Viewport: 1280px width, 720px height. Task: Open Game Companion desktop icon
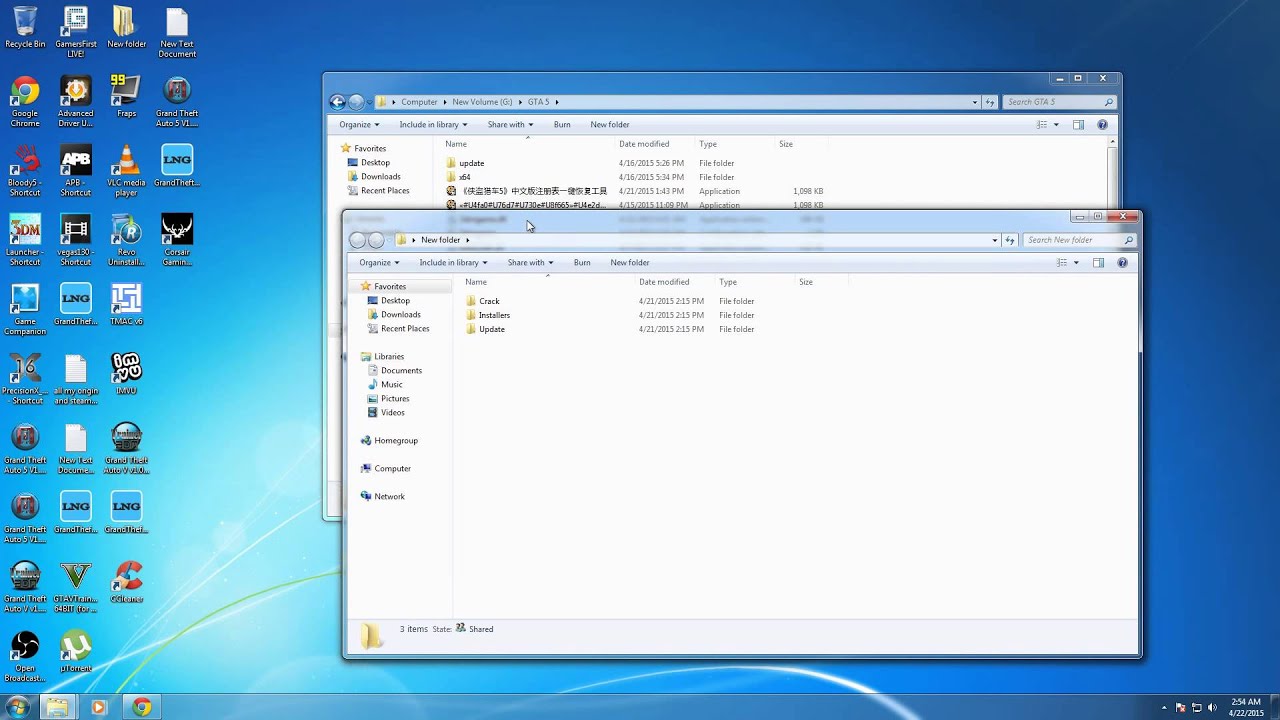[25, 309]
